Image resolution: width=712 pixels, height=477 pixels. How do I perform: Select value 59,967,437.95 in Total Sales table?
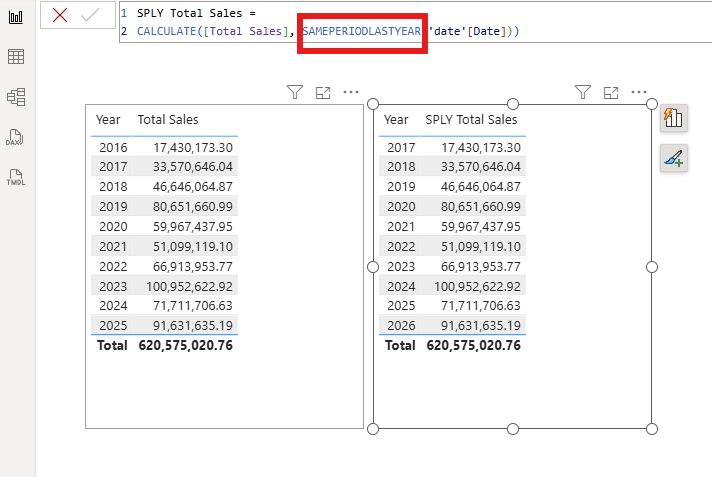193,227
